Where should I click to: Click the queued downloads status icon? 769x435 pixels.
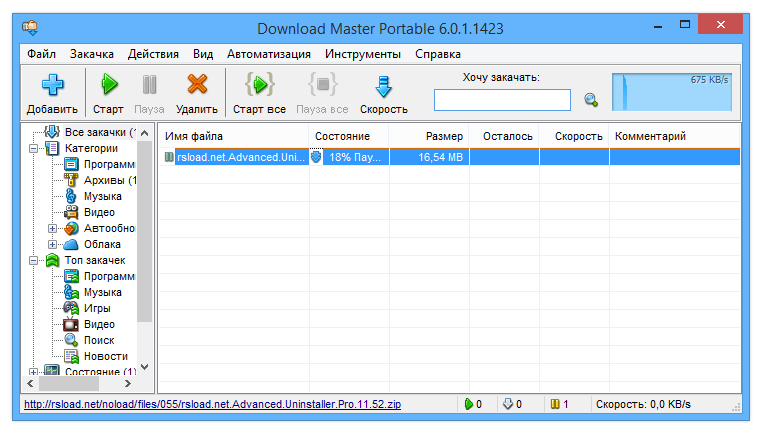click(508, 404)
